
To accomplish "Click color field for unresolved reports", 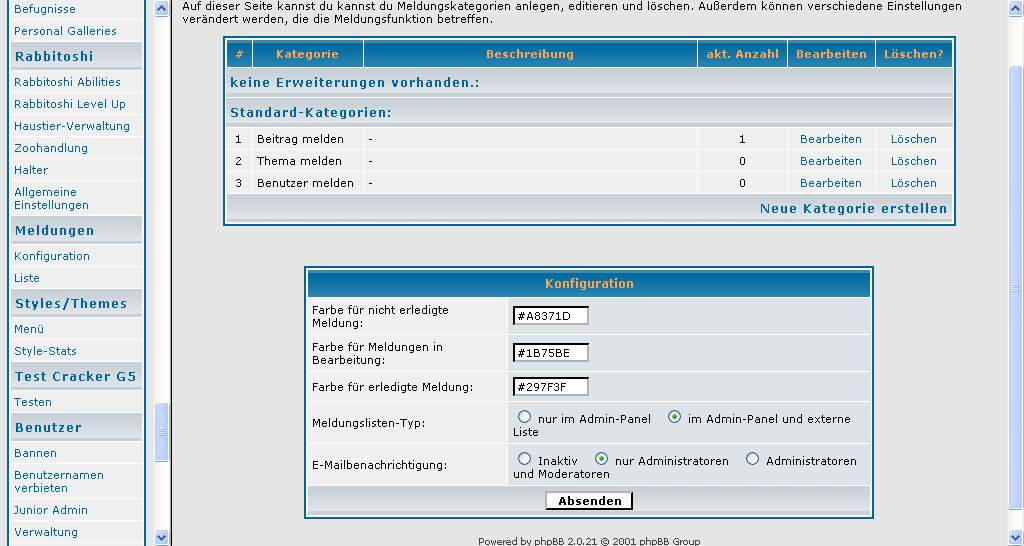I will [x=550, y=316].
